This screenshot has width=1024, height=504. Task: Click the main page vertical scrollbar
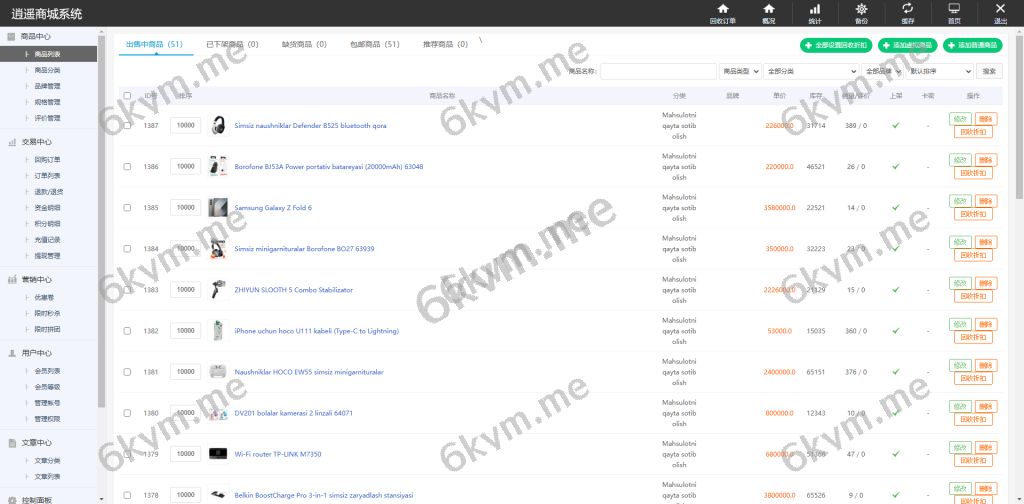point(1019,118)
